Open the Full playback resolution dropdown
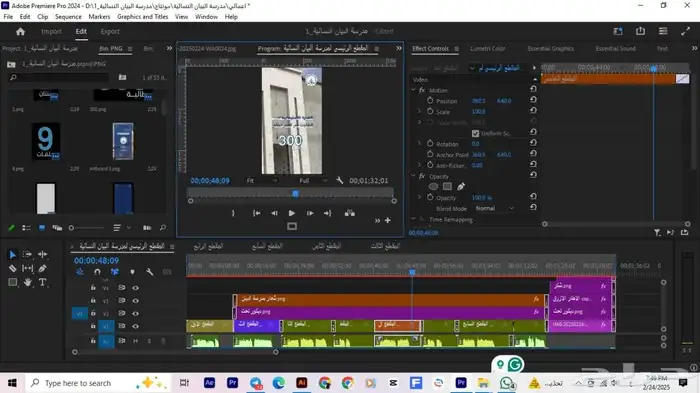The height and width of the screenshot is (393, 700). [313, 180]
